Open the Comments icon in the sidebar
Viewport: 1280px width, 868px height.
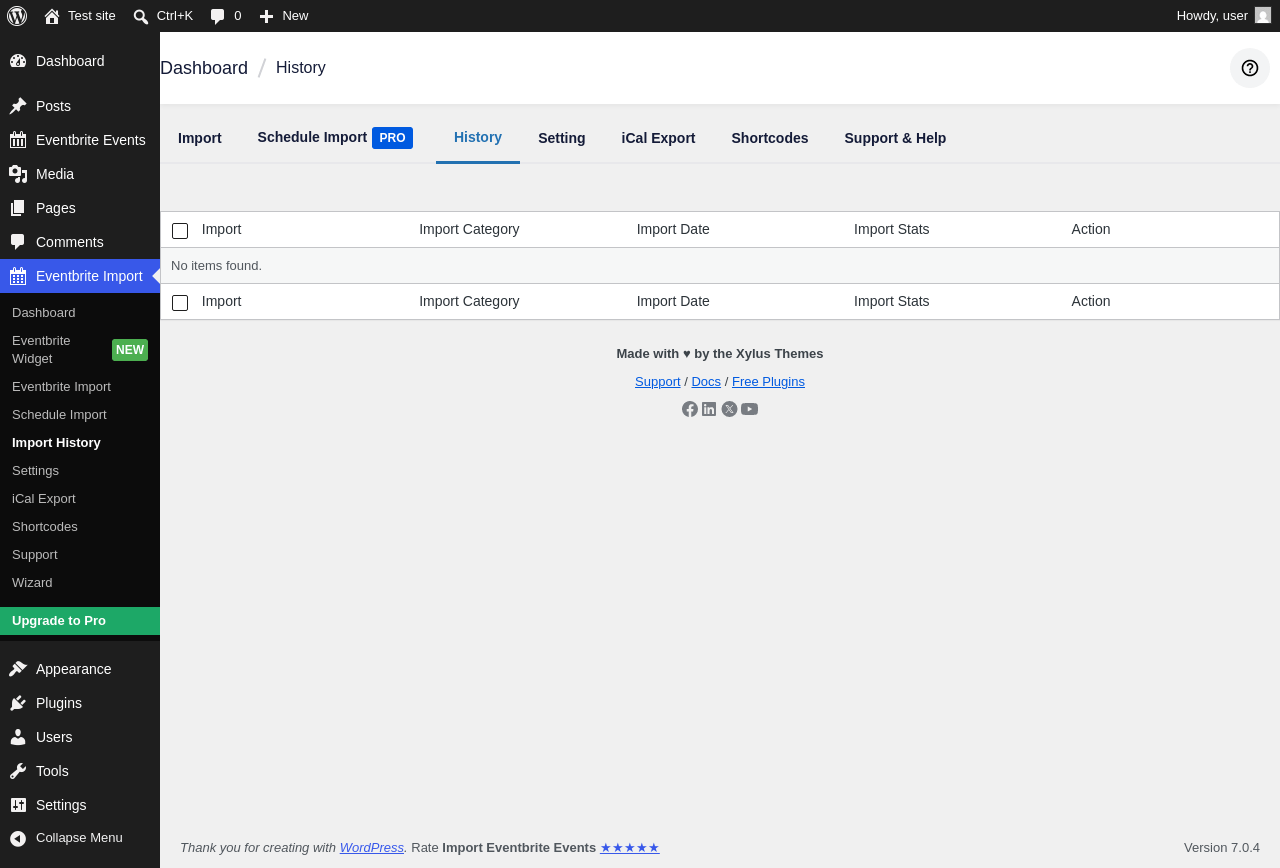click(18, 242)
